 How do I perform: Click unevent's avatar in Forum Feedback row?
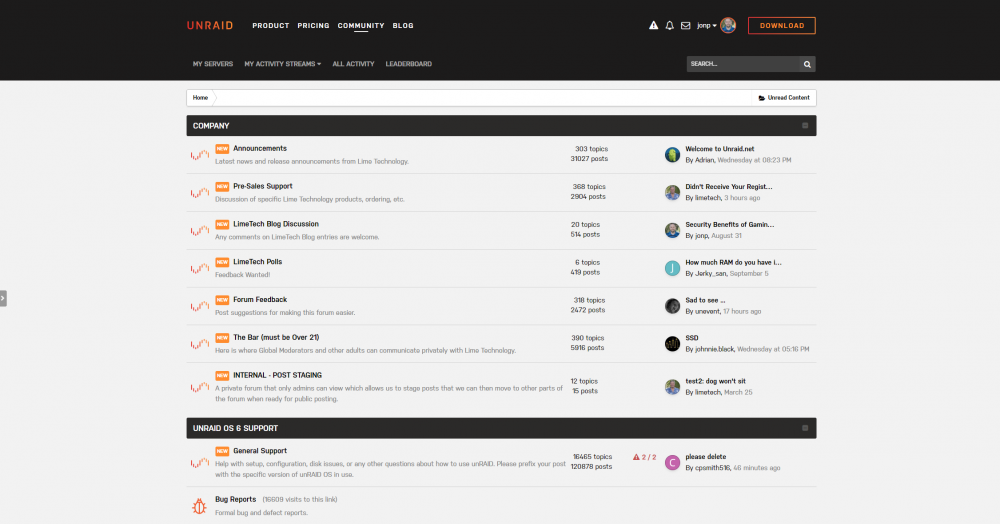pos(672,306)
